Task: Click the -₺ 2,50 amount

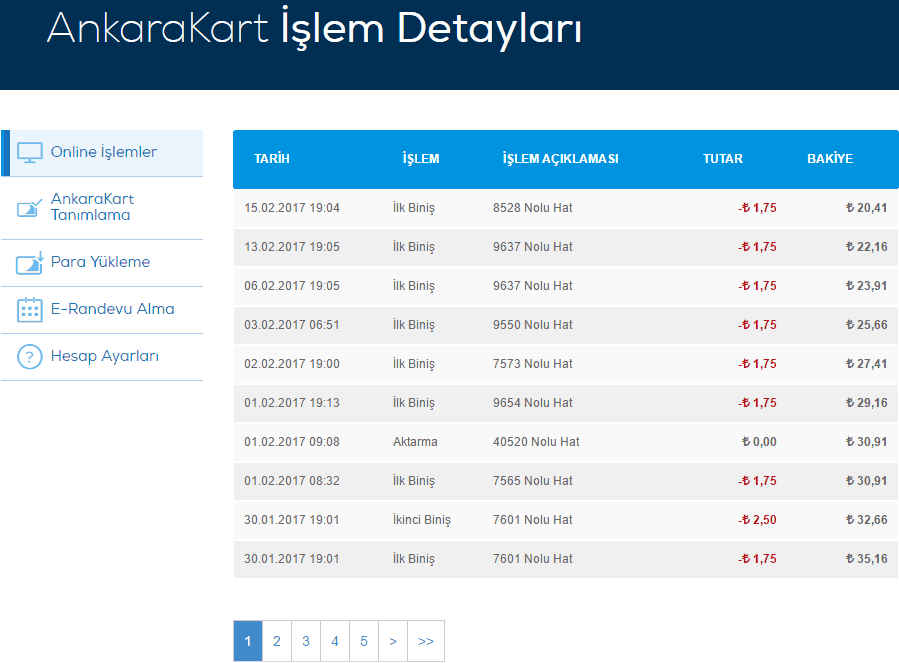Action: click(x=757, y=520)
